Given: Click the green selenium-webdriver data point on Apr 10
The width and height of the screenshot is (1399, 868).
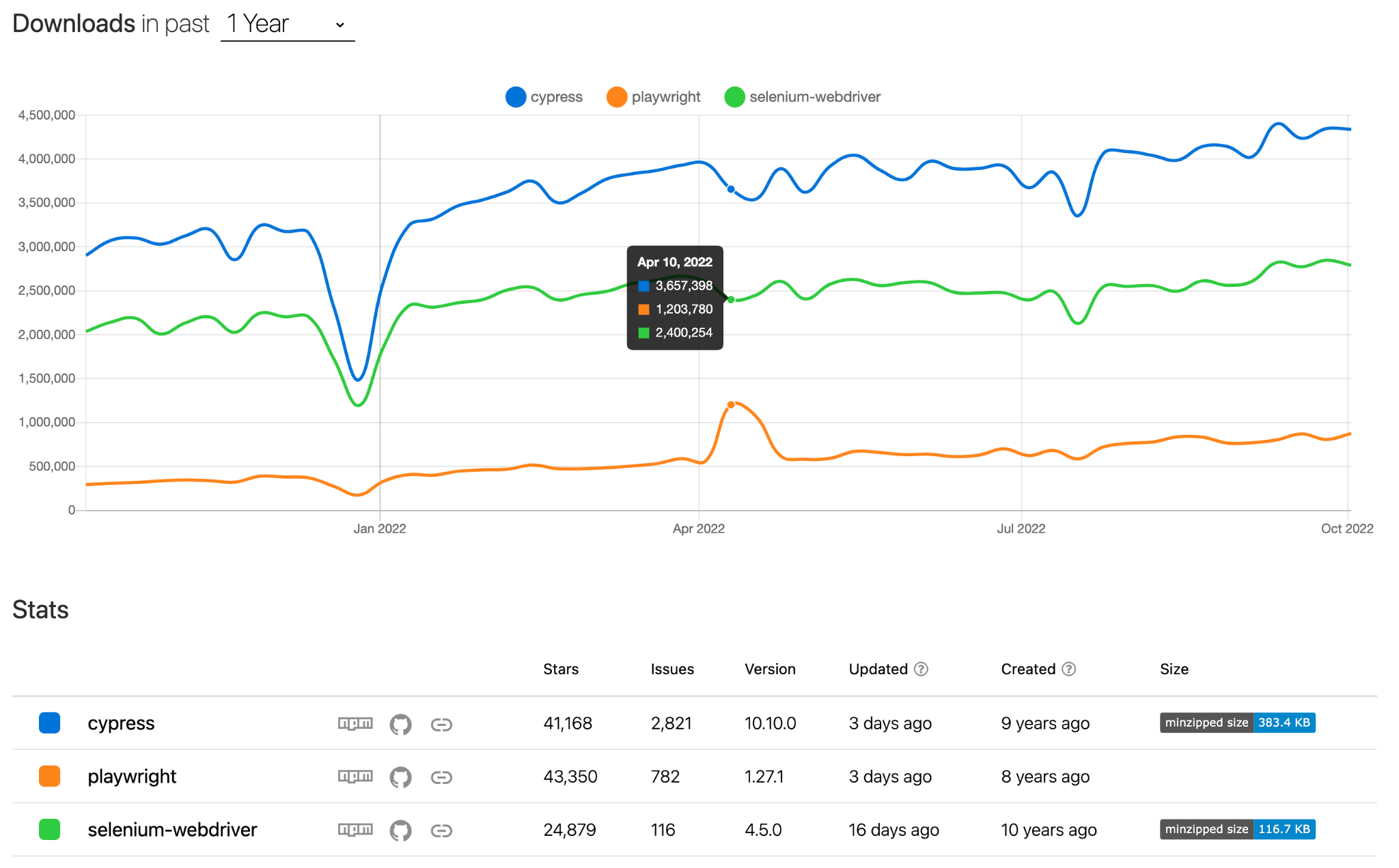Looking at the screenshot, I should [731, 300].
